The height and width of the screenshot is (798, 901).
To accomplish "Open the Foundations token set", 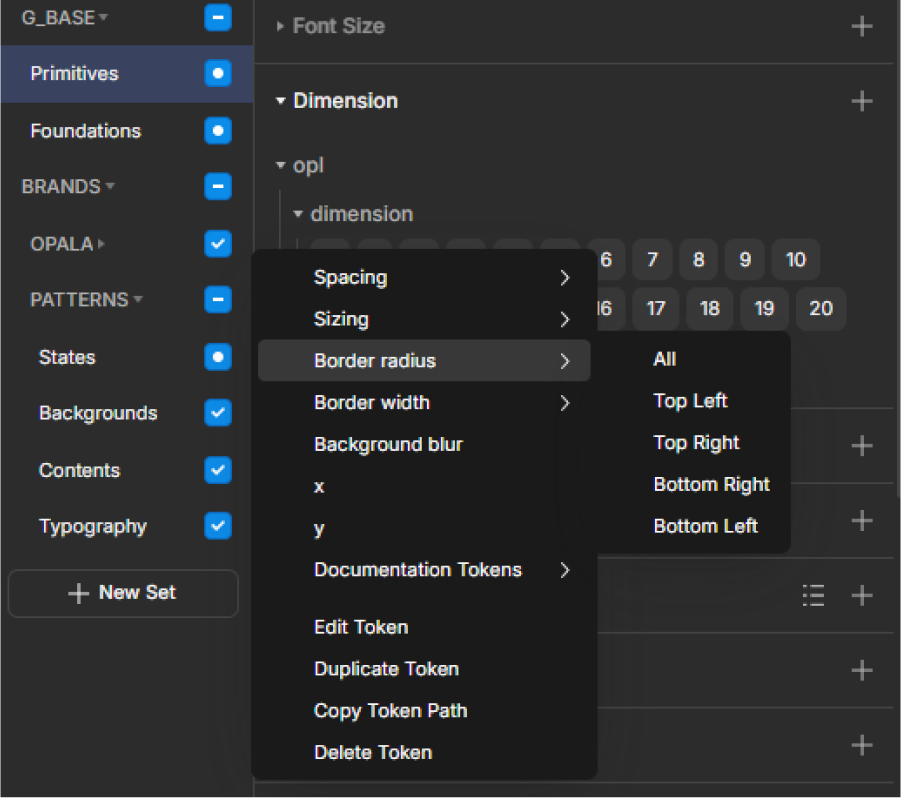I will [x=86, y=130].
